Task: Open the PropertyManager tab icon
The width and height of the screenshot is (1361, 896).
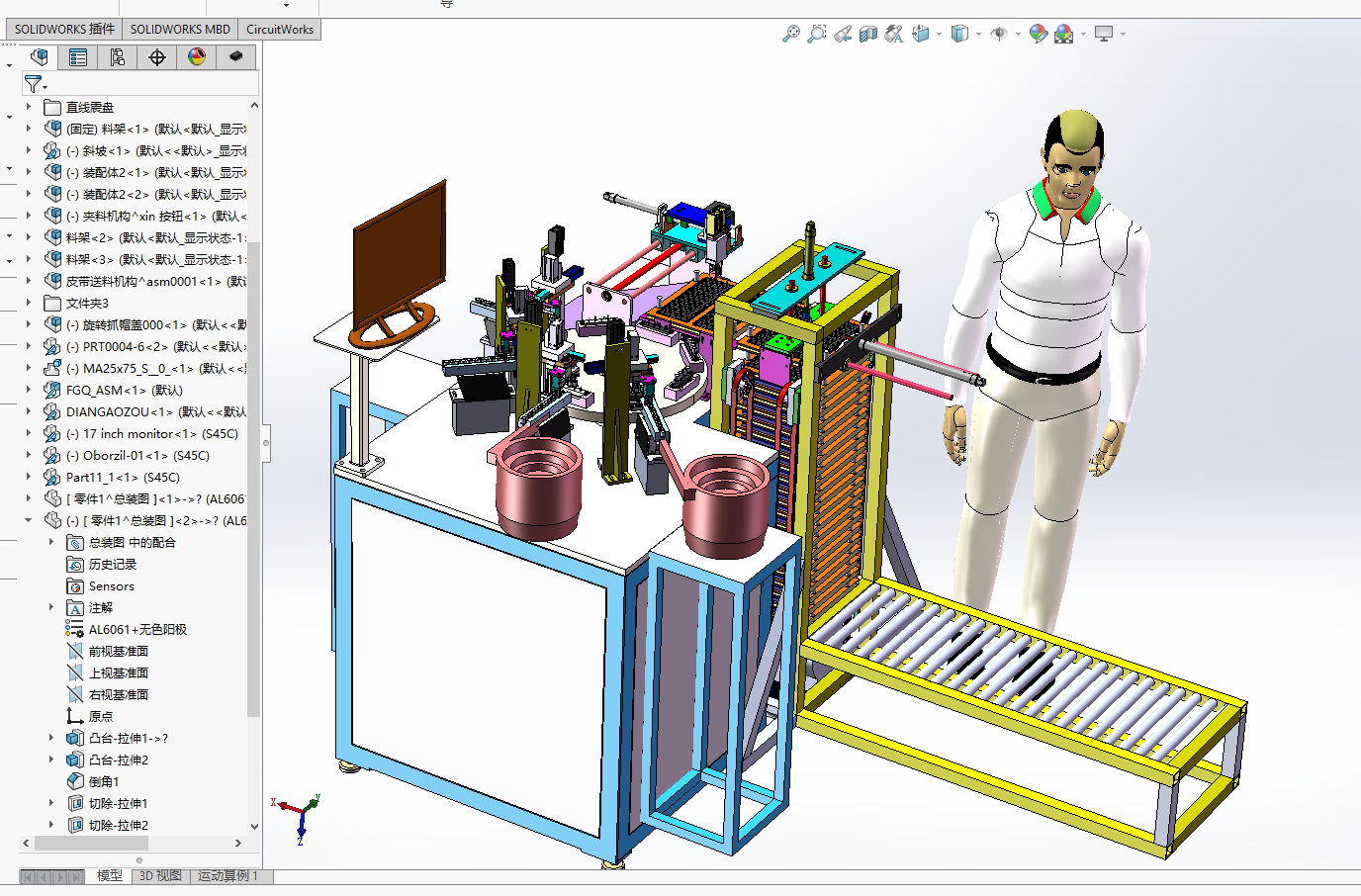Action: pyautogui.click(x=78, y=57)
